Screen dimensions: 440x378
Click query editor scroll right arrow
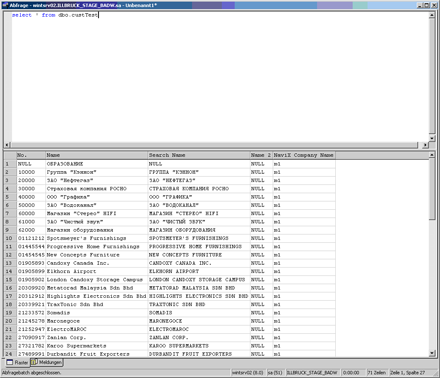coord(425,145)
